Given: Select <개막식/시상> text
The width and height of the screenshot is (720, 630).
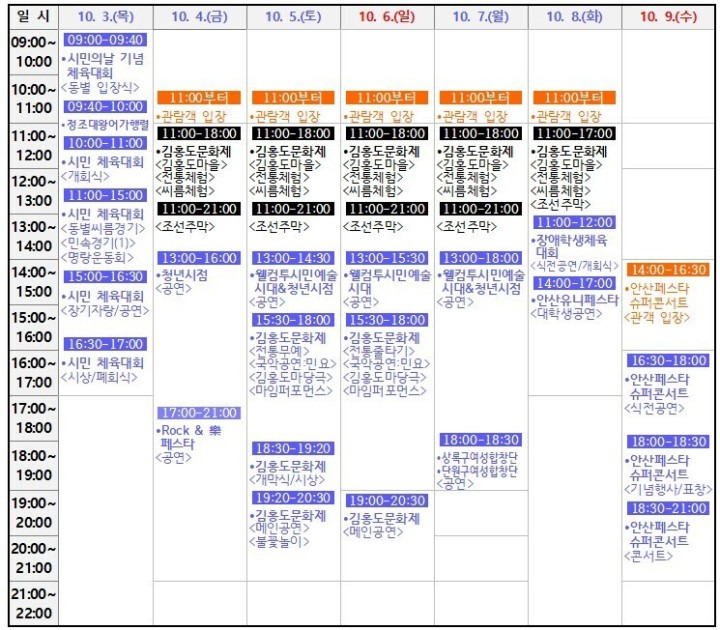Looking at the screenshot, I should pyautogui.click(x=287, y=480).
